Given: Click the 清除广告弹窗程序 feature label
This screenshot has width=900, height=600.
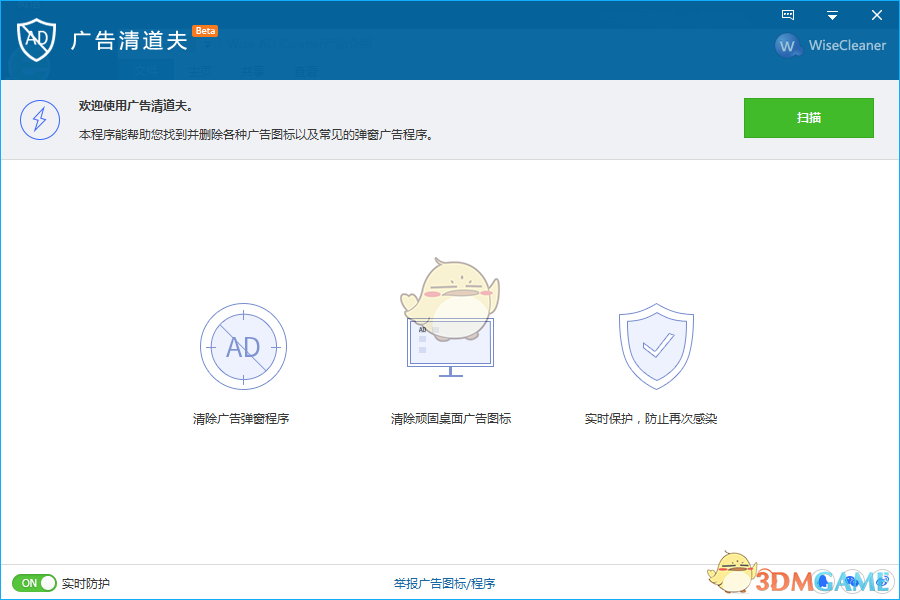Looking at the screenshot, I should pos(243,418).
